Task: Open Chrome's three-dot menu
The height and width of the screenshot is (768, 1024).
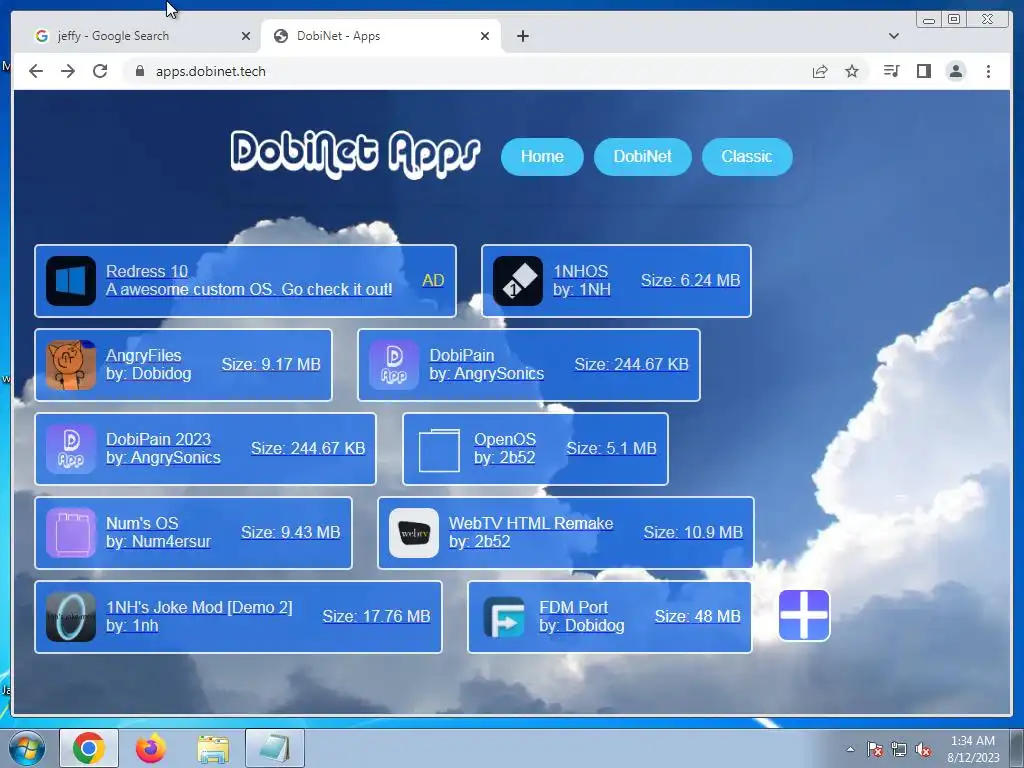Action: coord(988,71)
